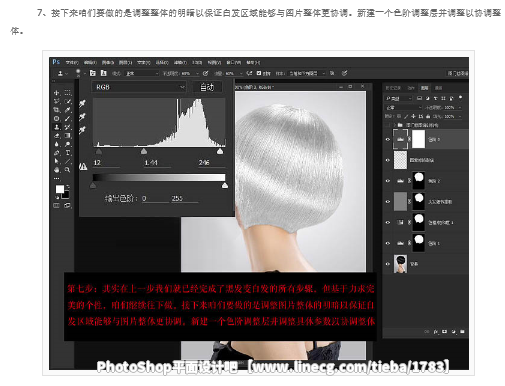Open the Layer menu
The height and width of the screenshot is (386, 505).
coord(126,62)
